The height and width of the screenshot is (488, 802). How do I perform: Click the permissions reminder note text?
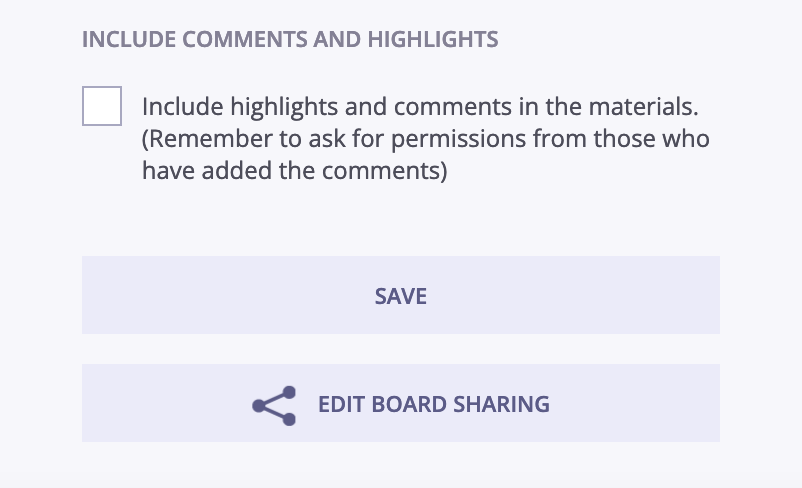pos(426,154)
